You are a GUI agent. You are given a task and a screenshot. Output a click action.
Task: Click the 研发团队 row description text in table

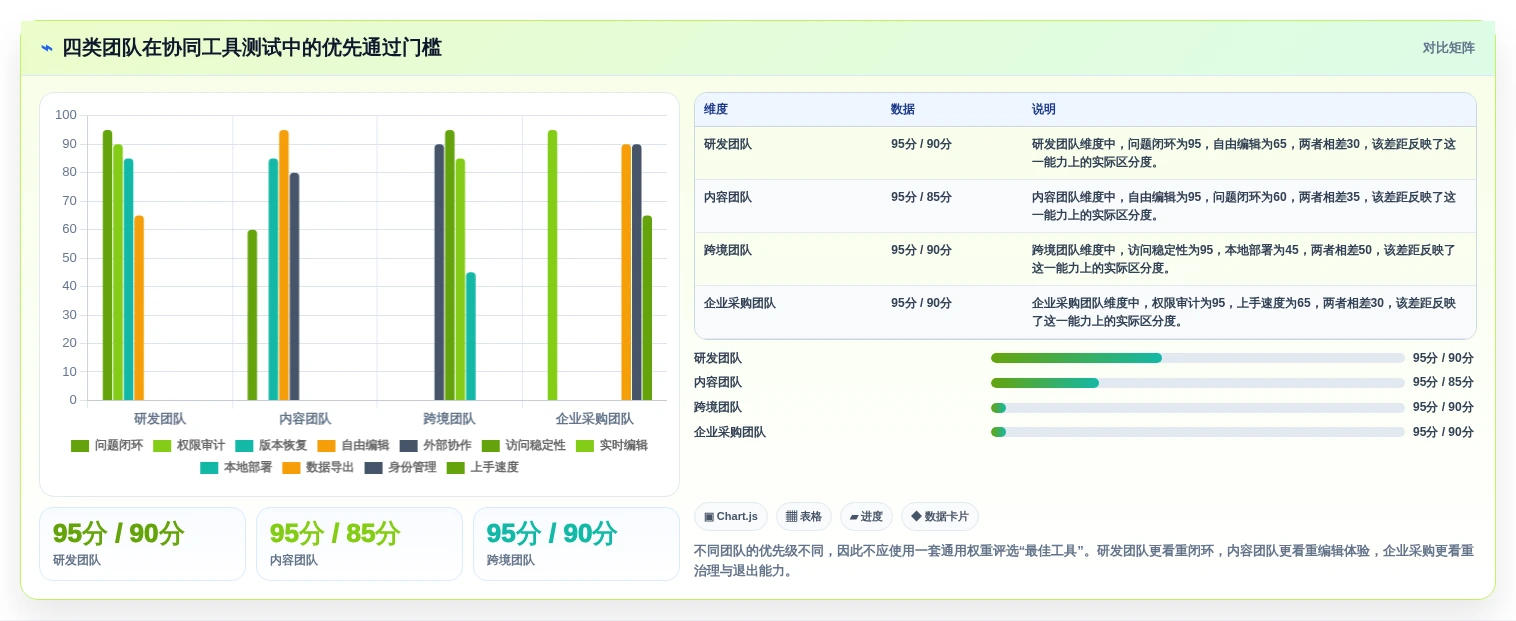coord(1244,153)
